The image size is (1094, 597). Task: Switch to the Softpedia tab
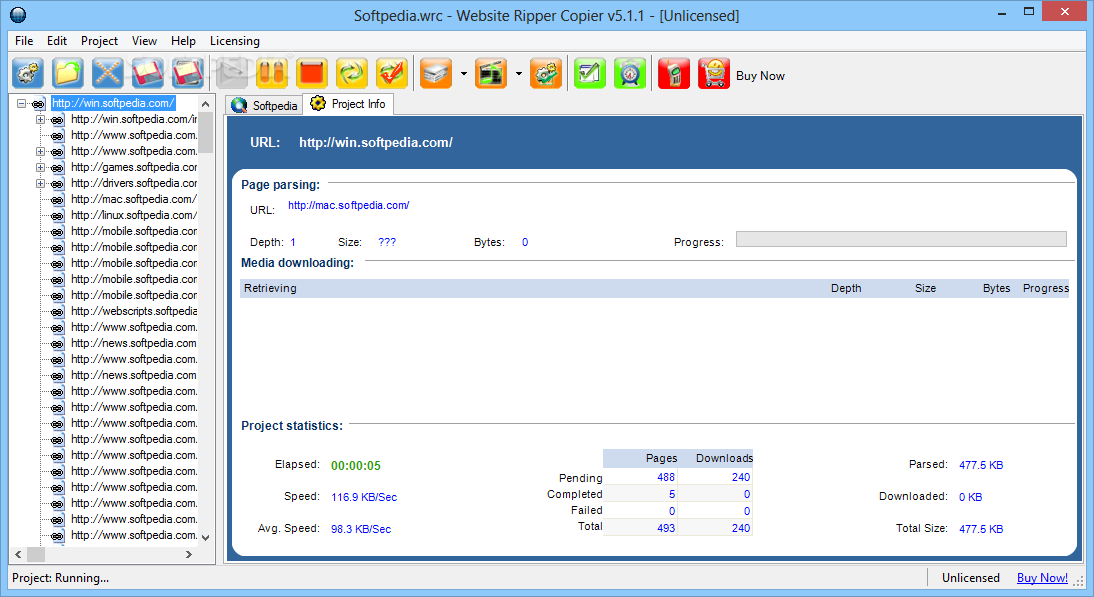(265, 105)
